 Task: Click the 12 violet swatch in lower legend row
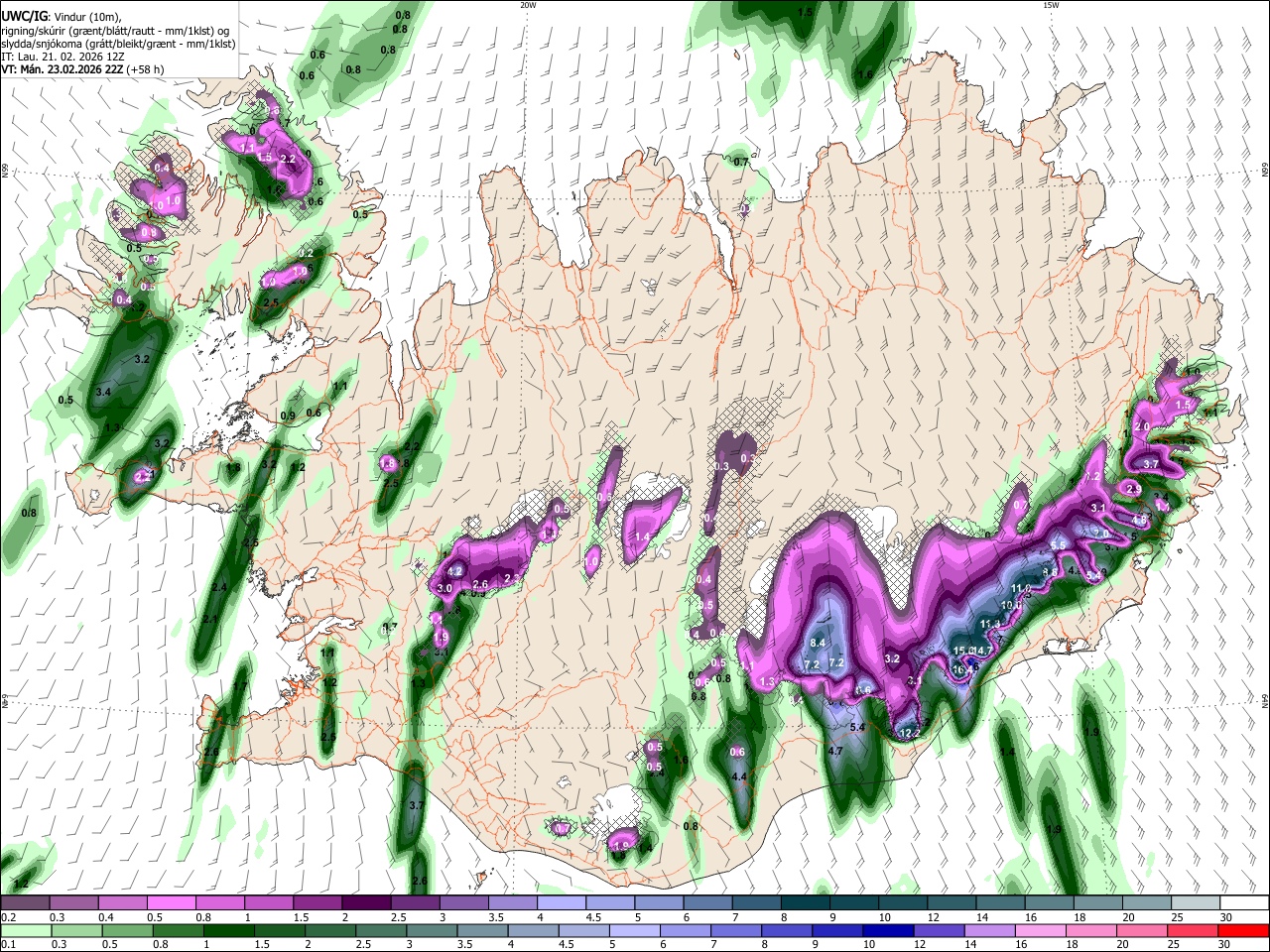[938, 930]
